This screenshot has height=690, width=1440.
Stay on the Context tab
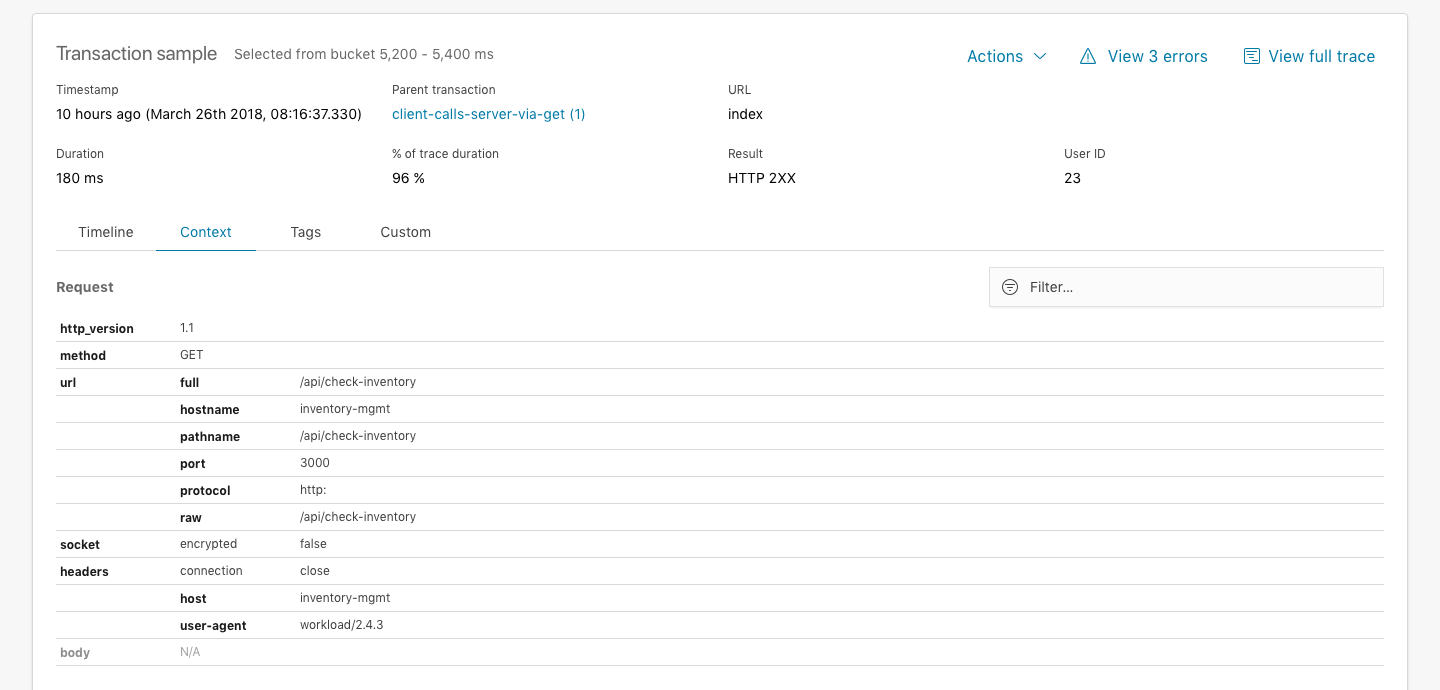click(x=205, y=232)
